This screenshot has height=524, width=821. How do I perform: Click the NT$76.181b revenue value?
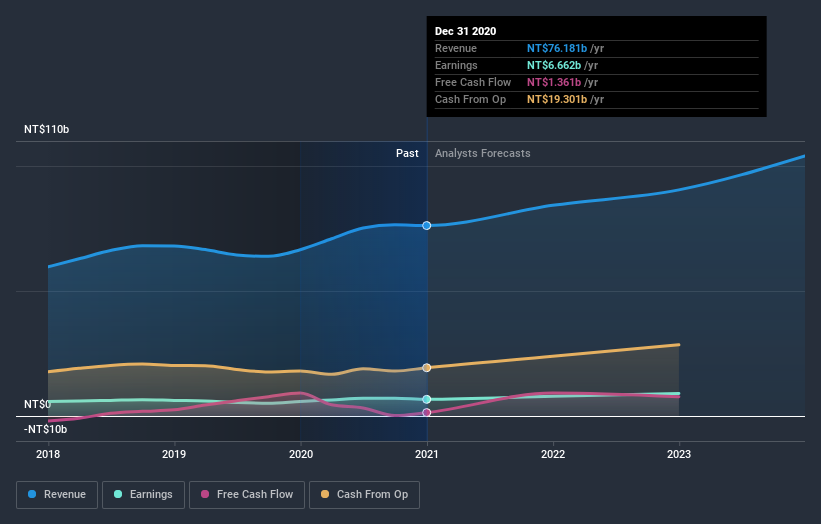pyautogui.click(x=557, y=48)
